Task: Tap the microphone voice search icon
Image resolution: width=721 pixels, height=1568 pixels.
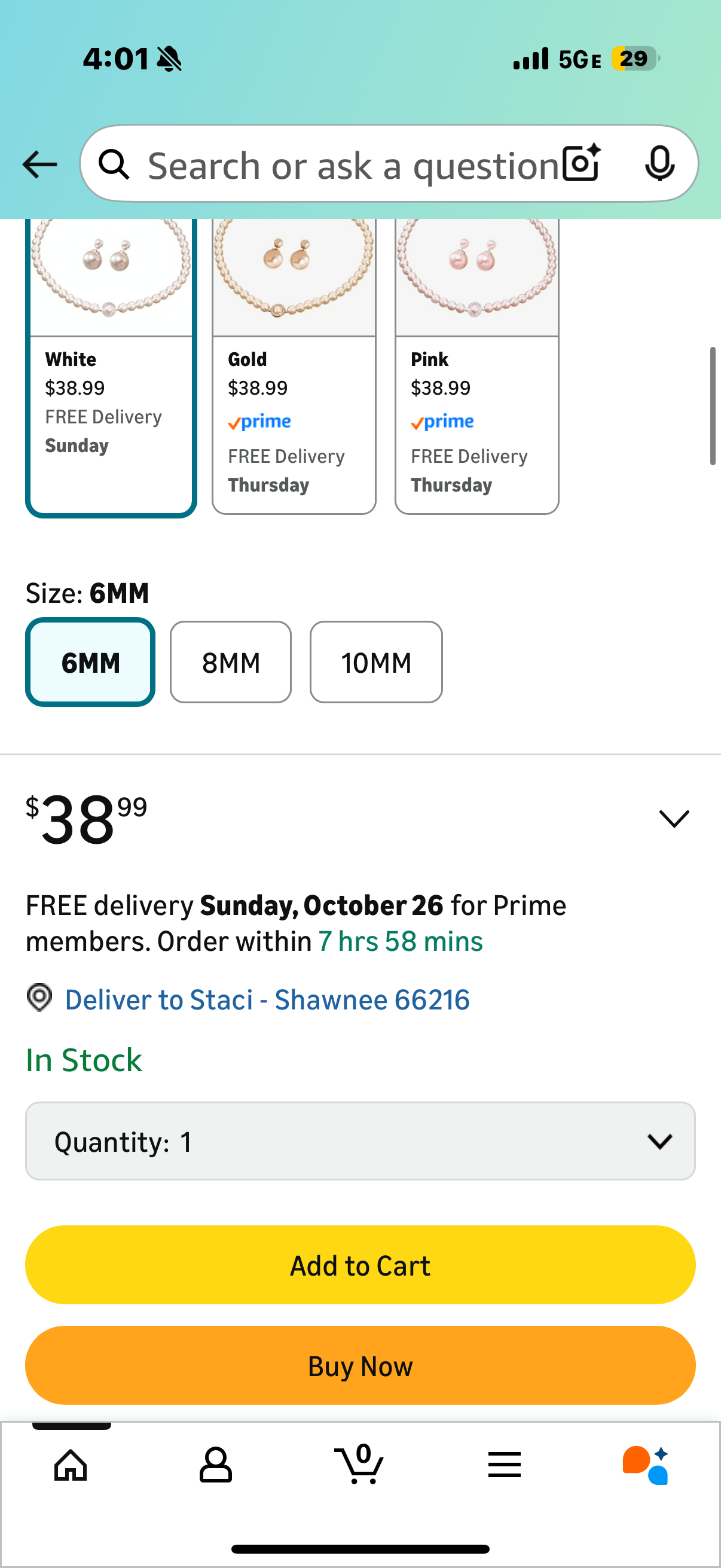Action: tap(659, 164)
